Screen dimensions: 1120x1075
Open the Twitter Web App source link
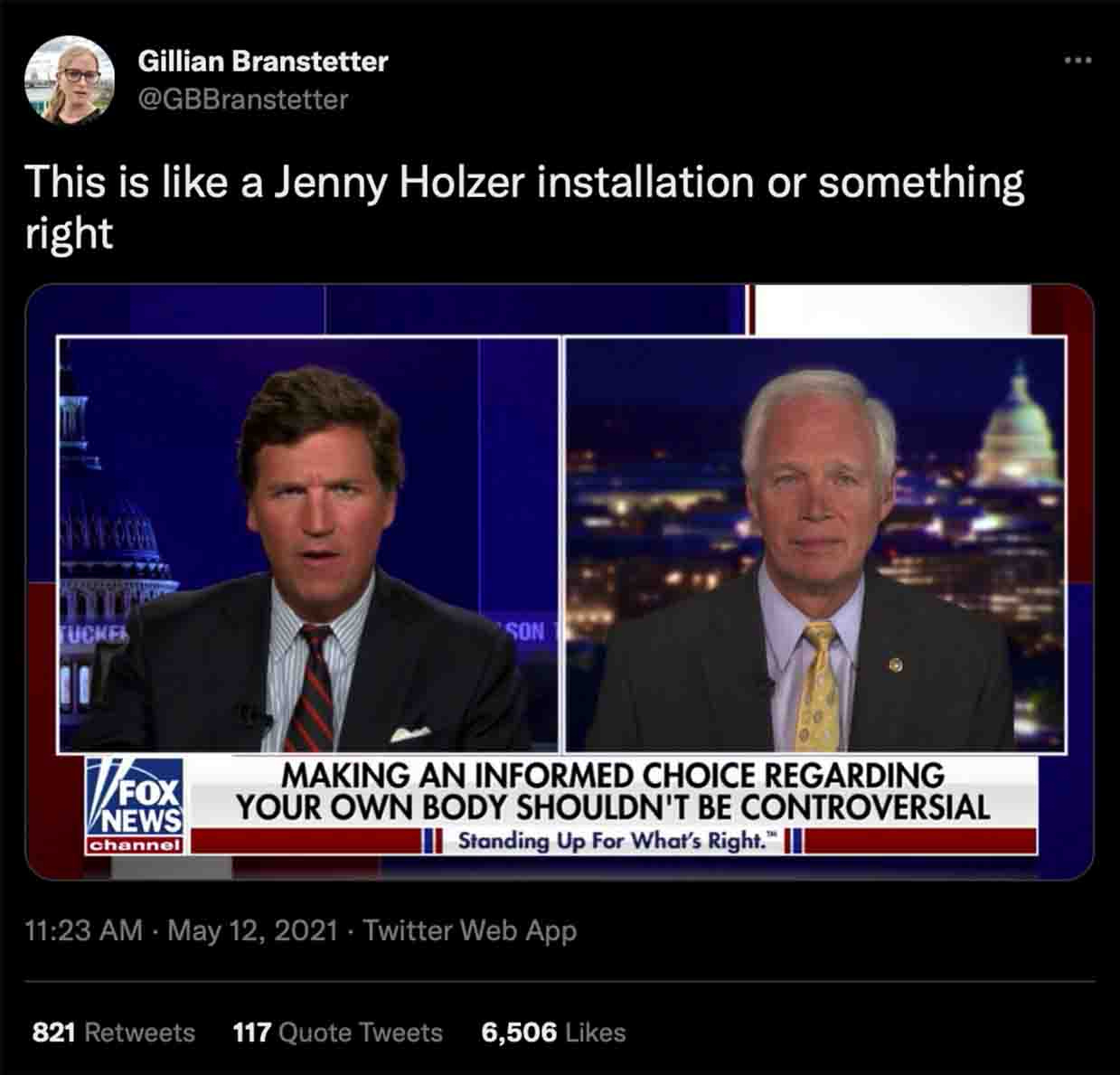[x=469, y=930]
